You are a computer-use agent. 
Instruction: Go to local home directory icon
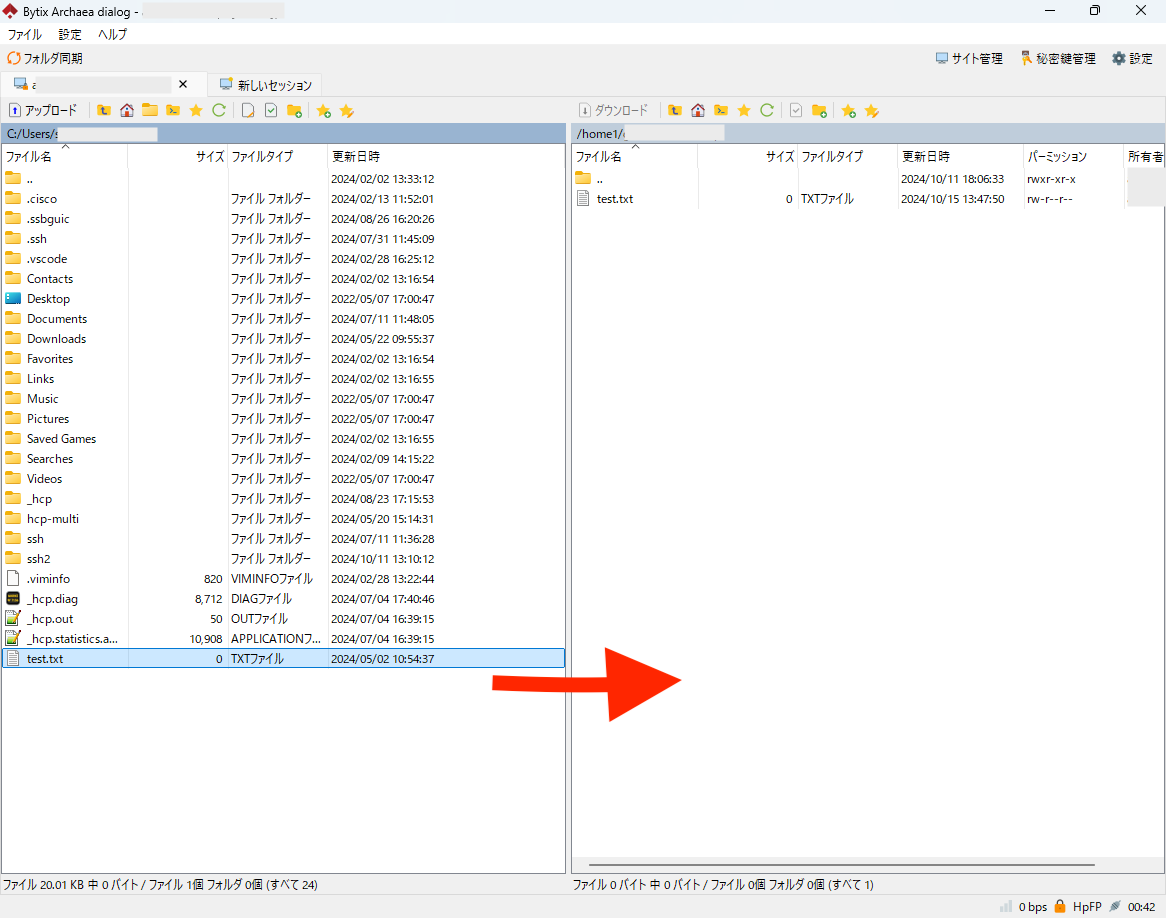click(x=127, y=110)
